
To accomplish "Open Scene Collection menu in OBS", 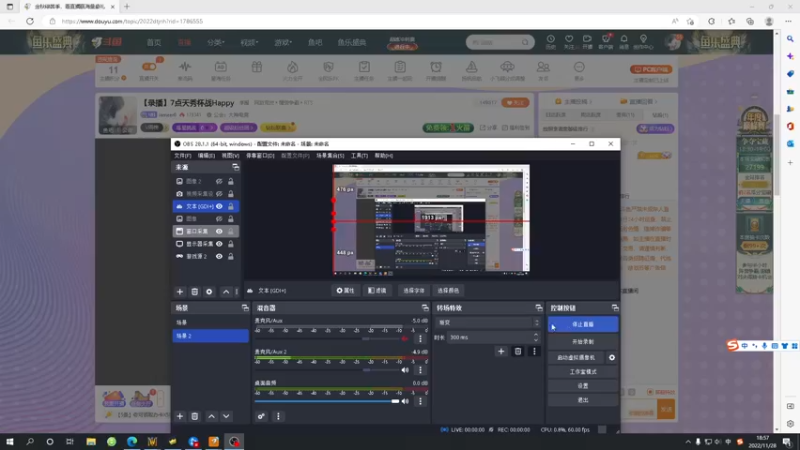I will click(330, 156).
